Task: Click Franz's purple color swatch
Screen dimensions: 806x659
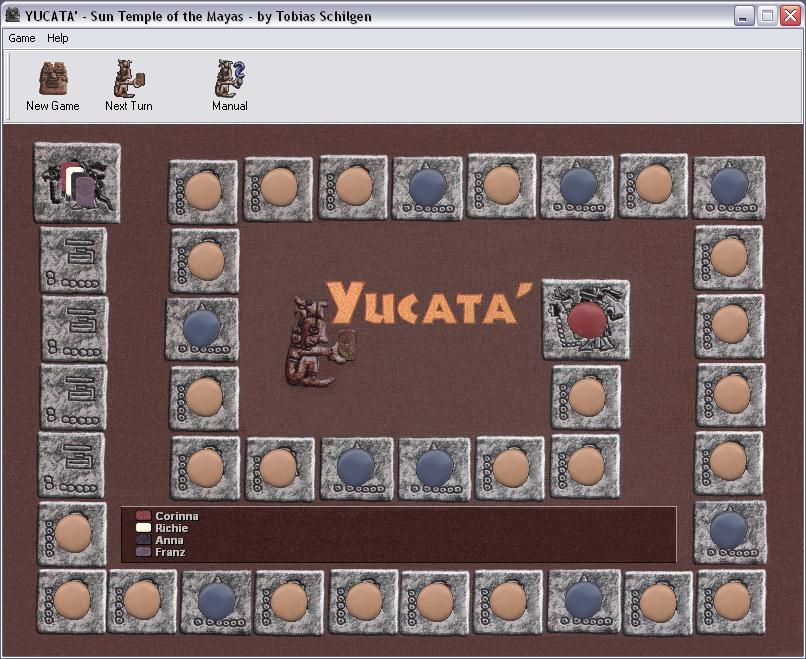Action: [x=143, y=552]
